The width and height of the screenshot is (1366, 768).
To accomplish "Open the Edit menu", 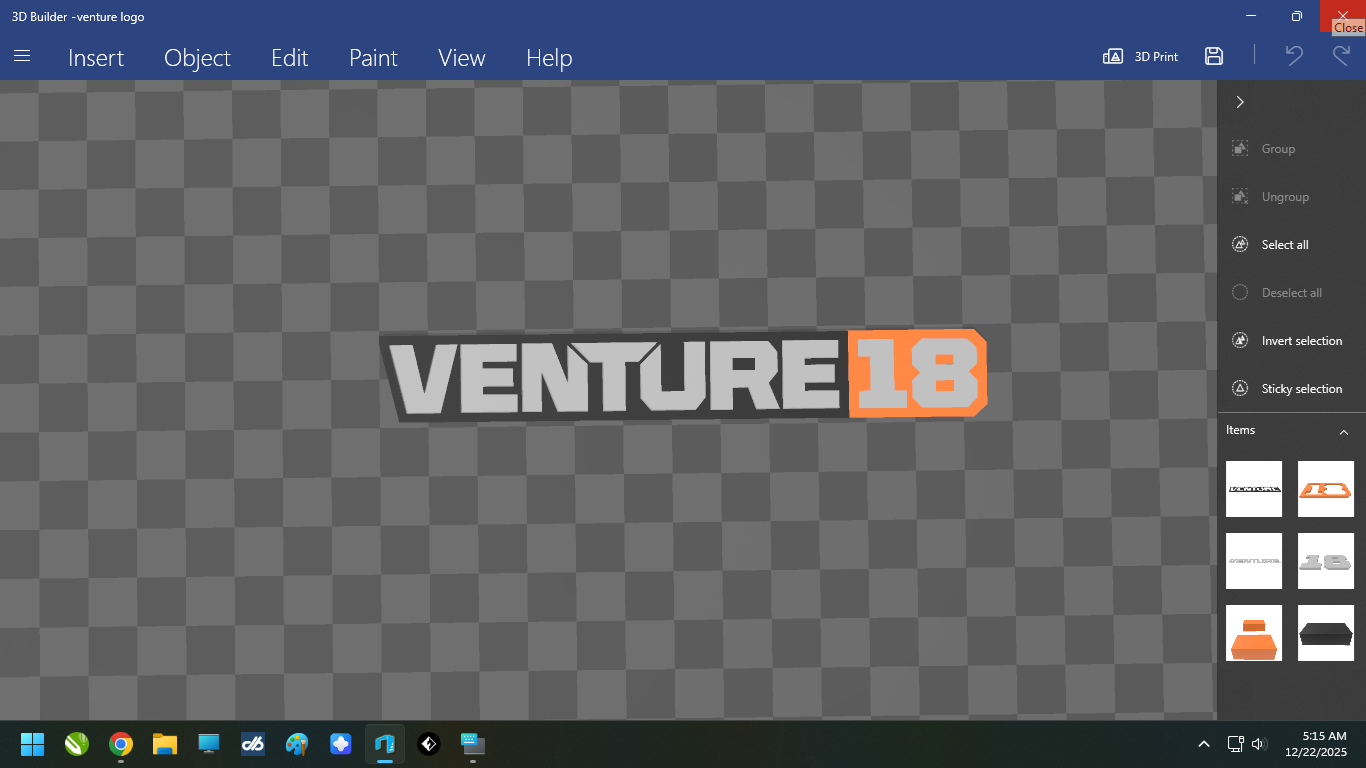I will pos(290,58).
